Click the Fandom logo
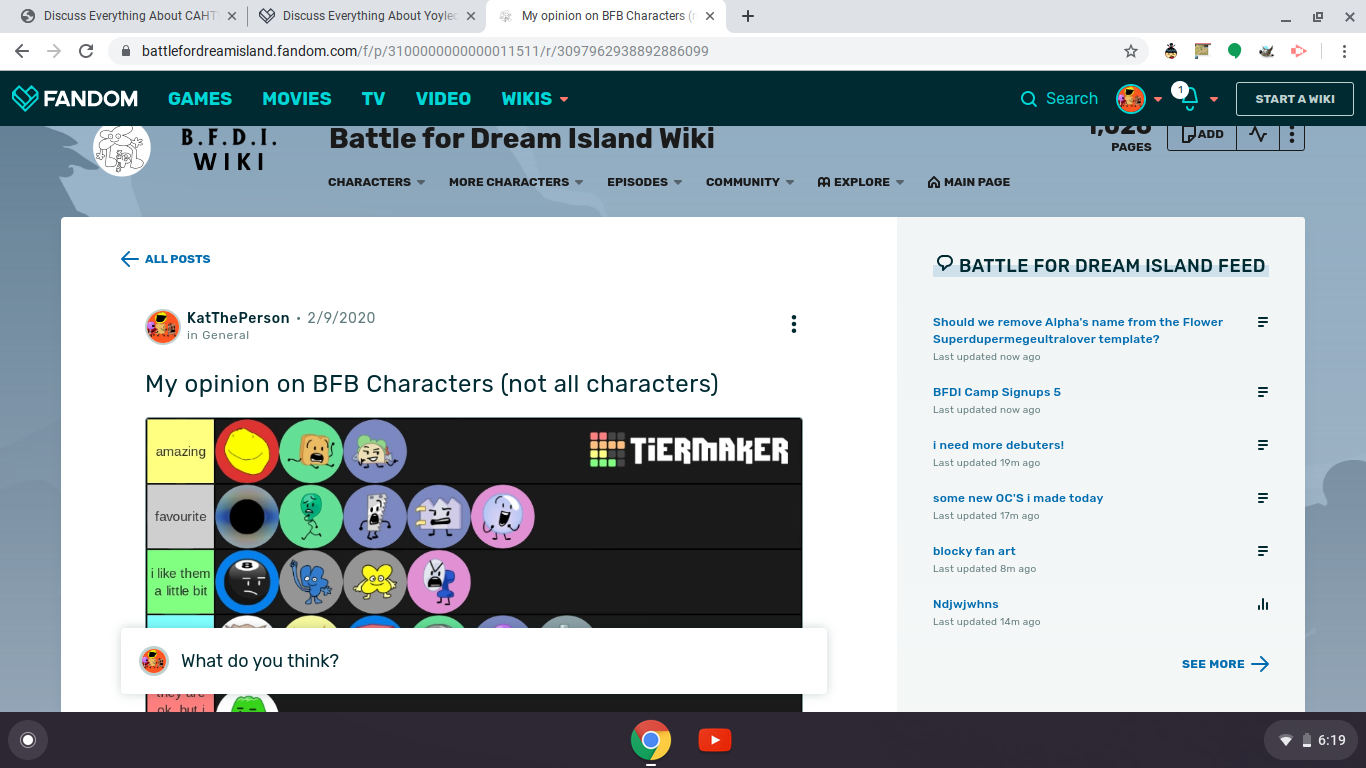Image resolution: width=1366 pixels, height=768 pixels. (x=75, y=98)
